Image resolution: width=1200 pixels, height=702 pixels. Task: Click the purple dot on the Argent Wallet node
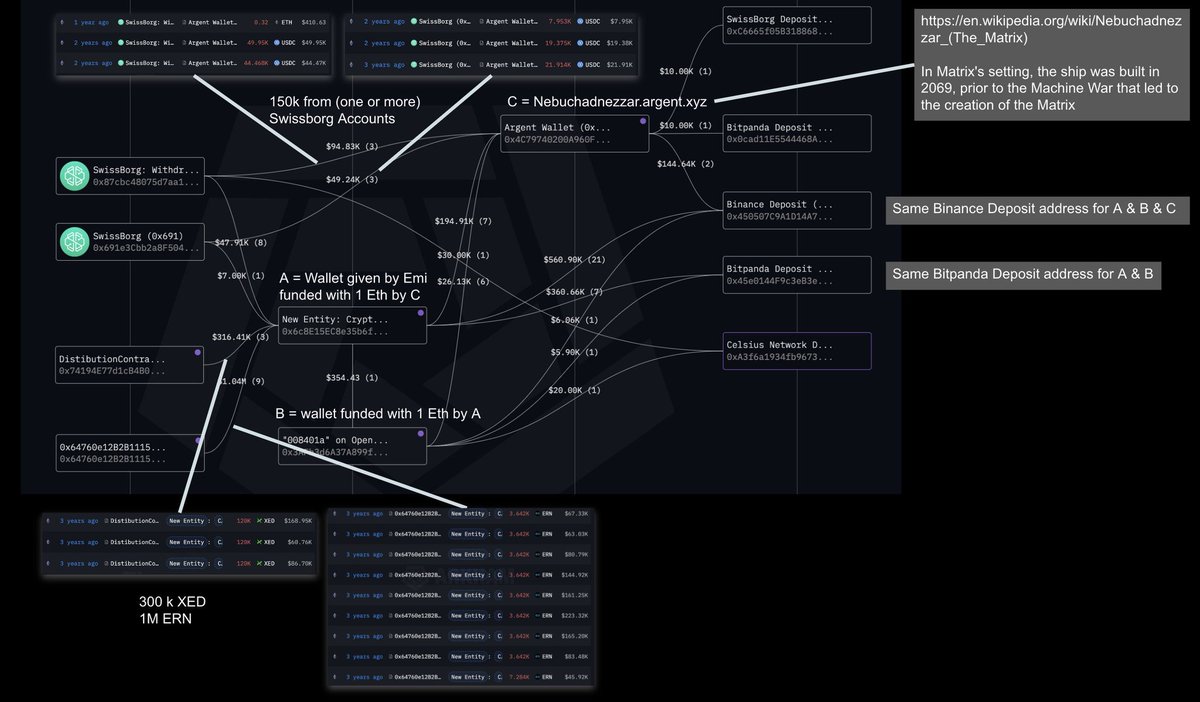pyautogui.click(x=642, y=120)
